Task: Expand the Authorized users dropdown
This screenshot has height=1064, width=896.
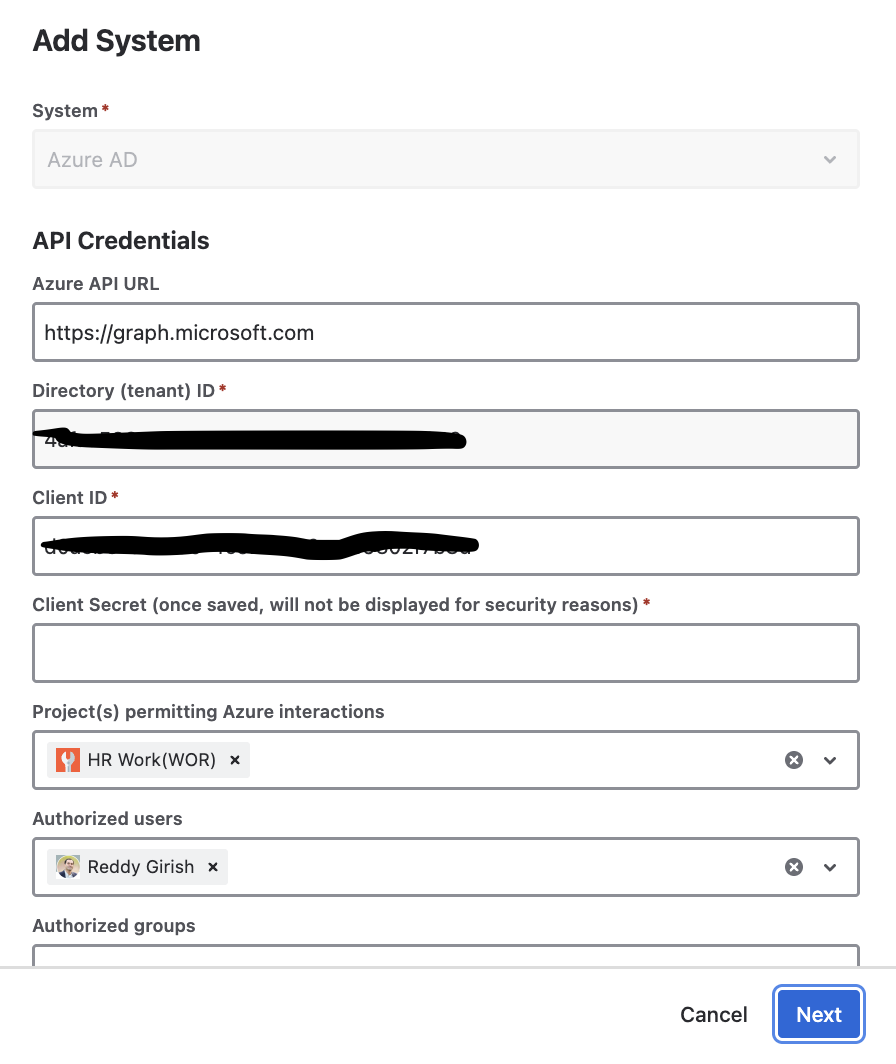Action: (829, 867)
